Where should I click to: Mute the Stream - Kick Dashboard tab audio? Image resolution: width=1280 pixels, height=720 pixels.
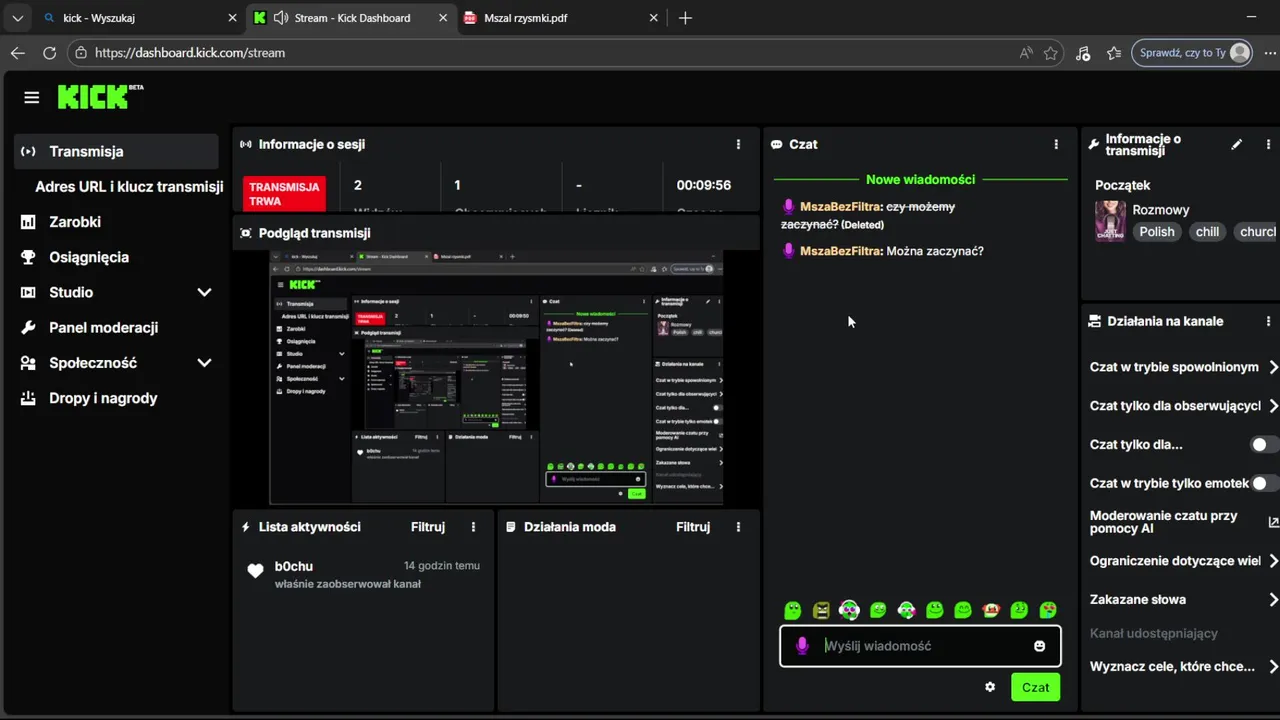pyautogui.click(x=281, y=18)
